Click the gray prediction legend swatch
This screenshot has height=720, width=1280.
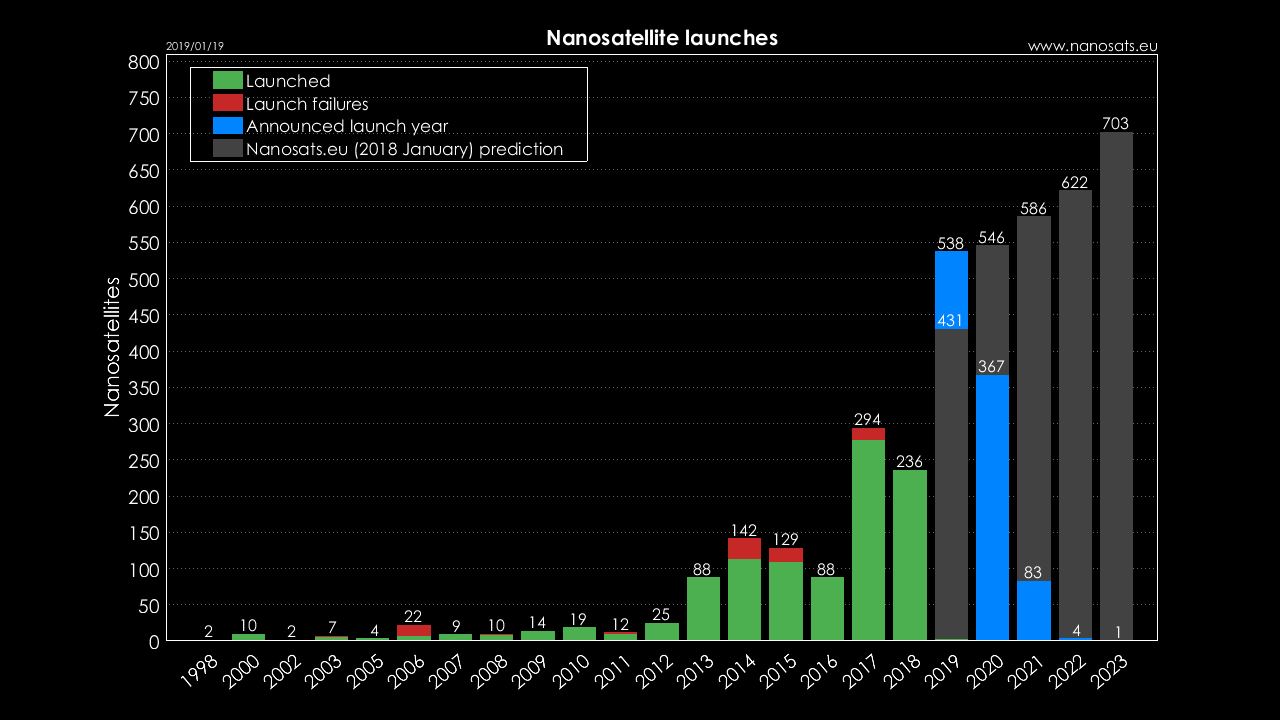228,149
